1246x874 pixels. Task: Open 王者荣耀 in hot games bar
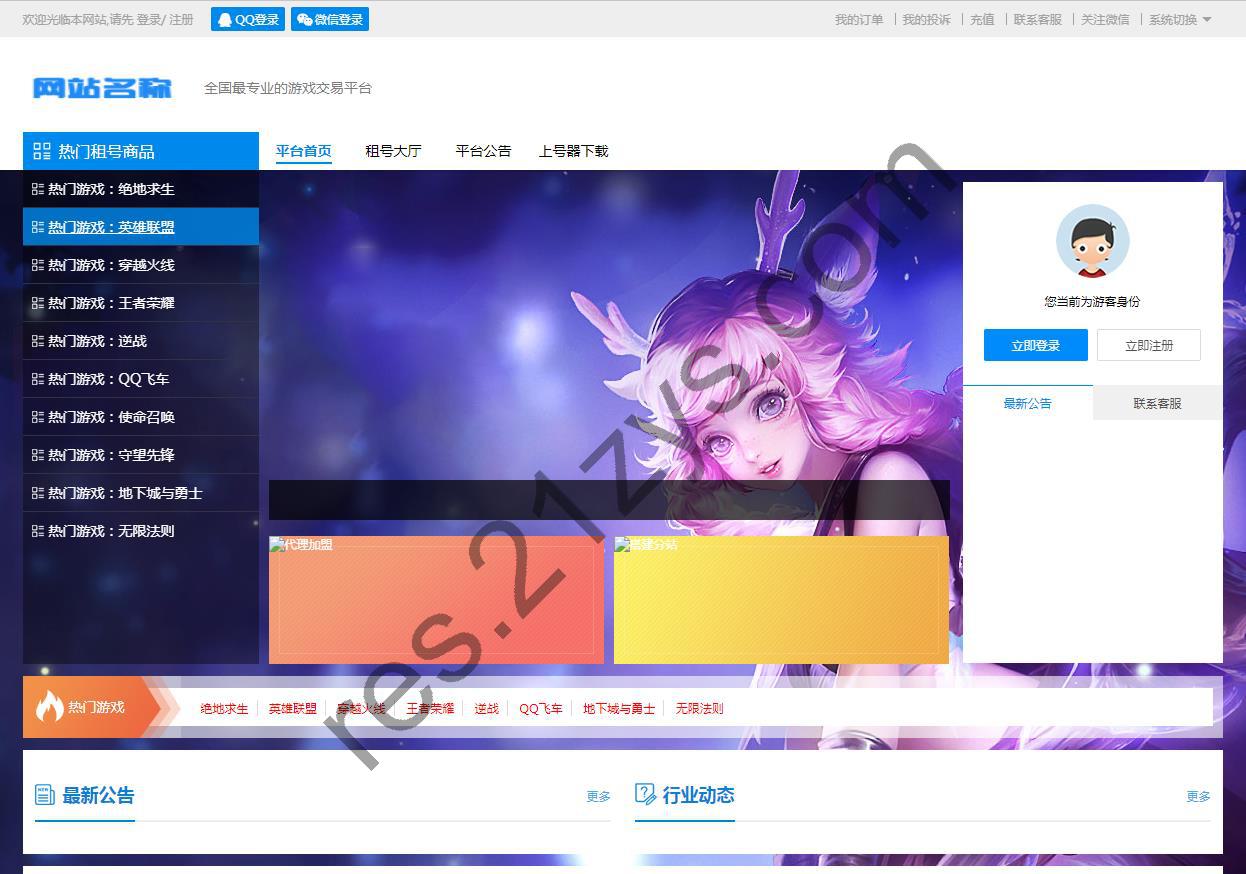click(430, 708)
